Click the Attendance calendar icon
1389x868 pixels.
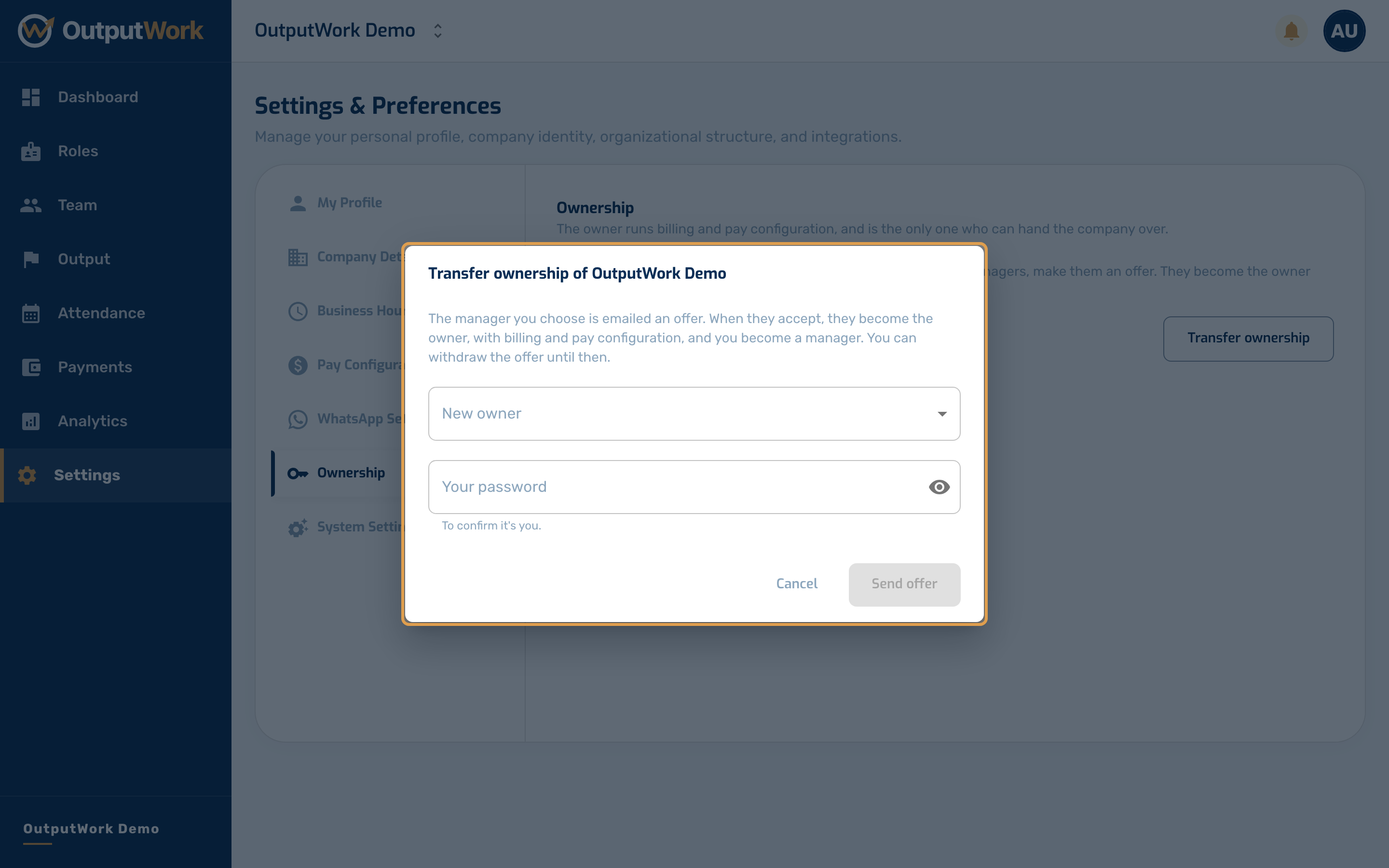click(30, 313)
